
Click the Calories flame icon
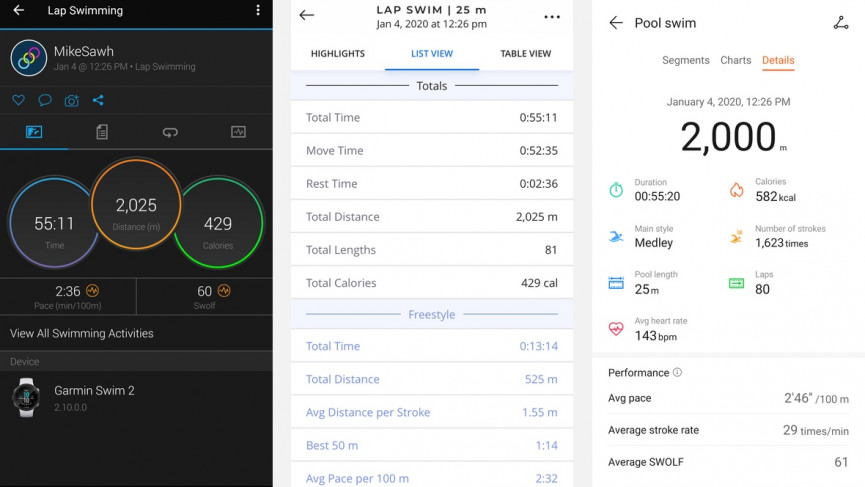[x=736, y=190]
